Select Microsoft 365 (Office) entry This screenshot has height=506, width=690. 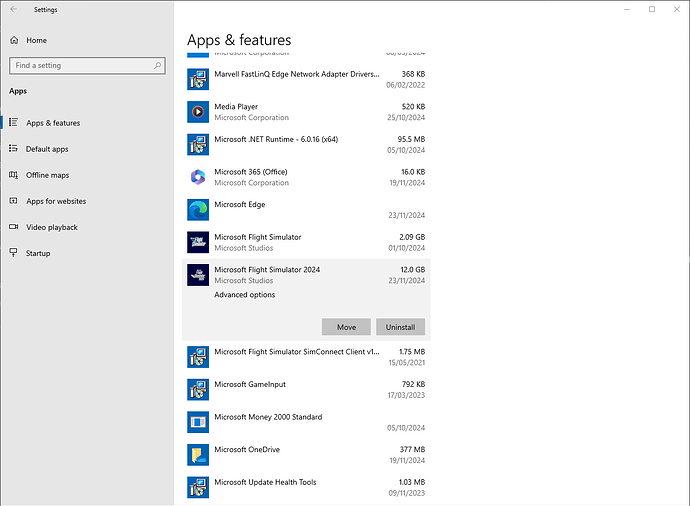(x=306, y=177)
